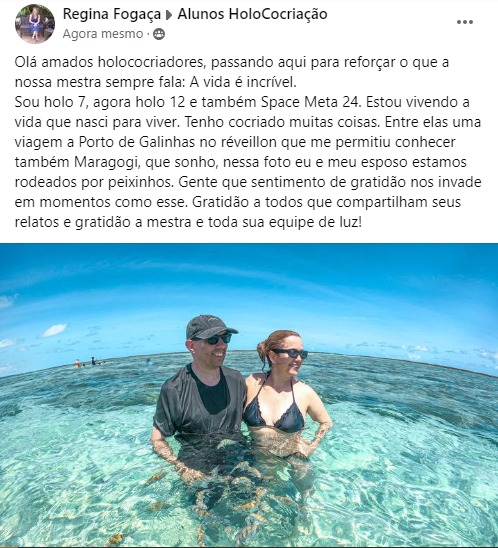Open the post options three-dots menu

(465, 22)
